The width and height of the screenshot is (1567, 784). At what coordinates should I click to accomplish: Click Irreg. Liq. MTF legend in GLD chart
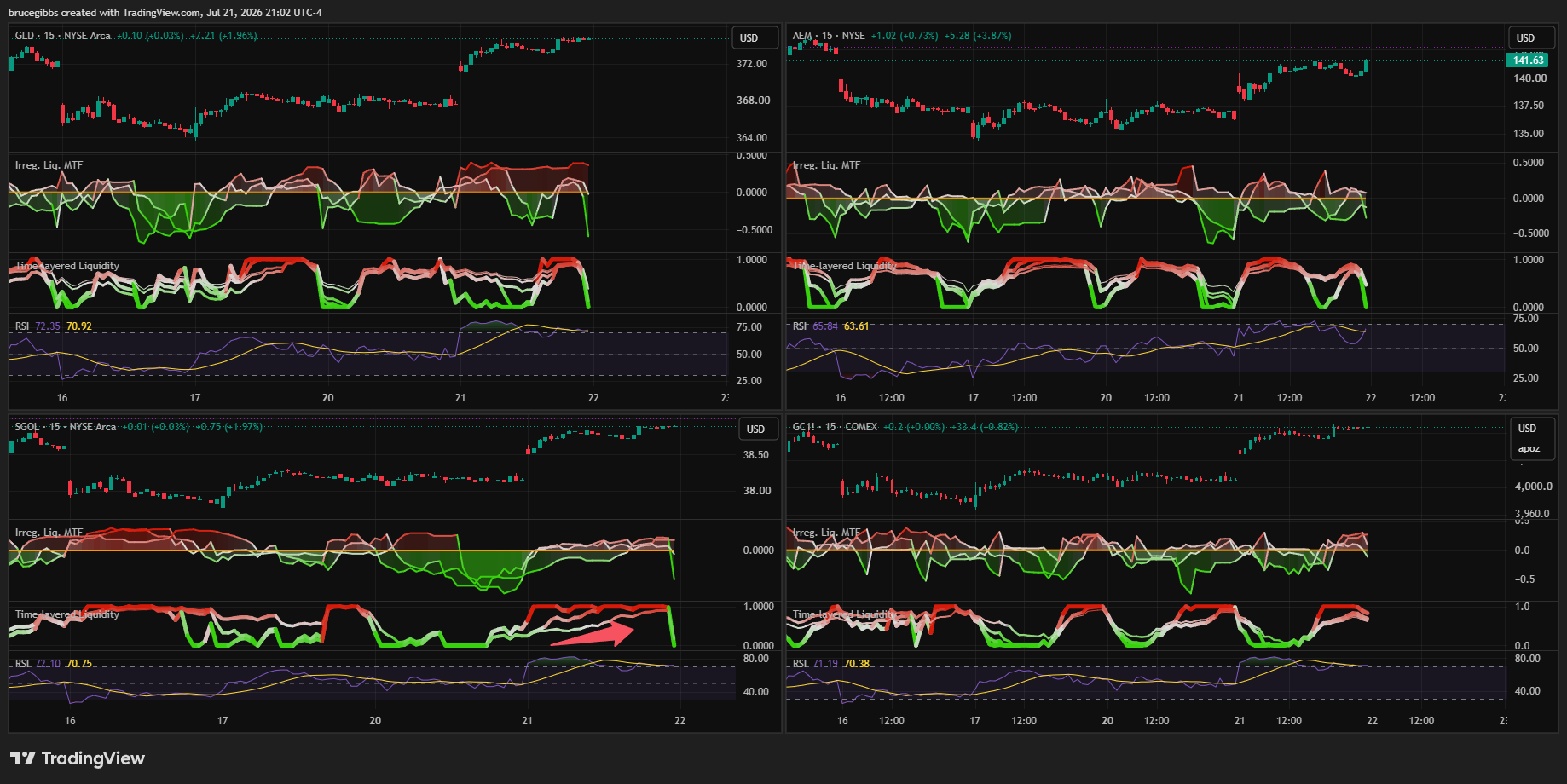[49, 165]
